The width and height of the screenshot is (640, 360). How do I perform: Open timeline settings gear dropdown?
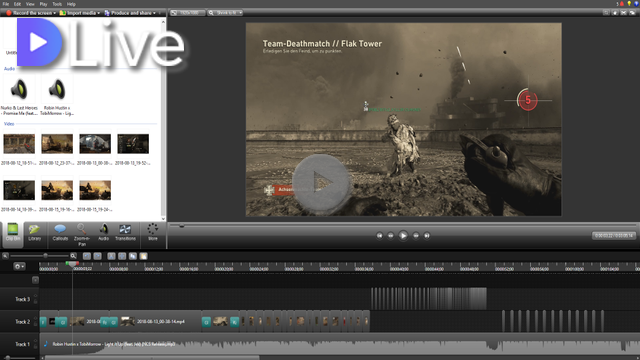tap(19, 266)
